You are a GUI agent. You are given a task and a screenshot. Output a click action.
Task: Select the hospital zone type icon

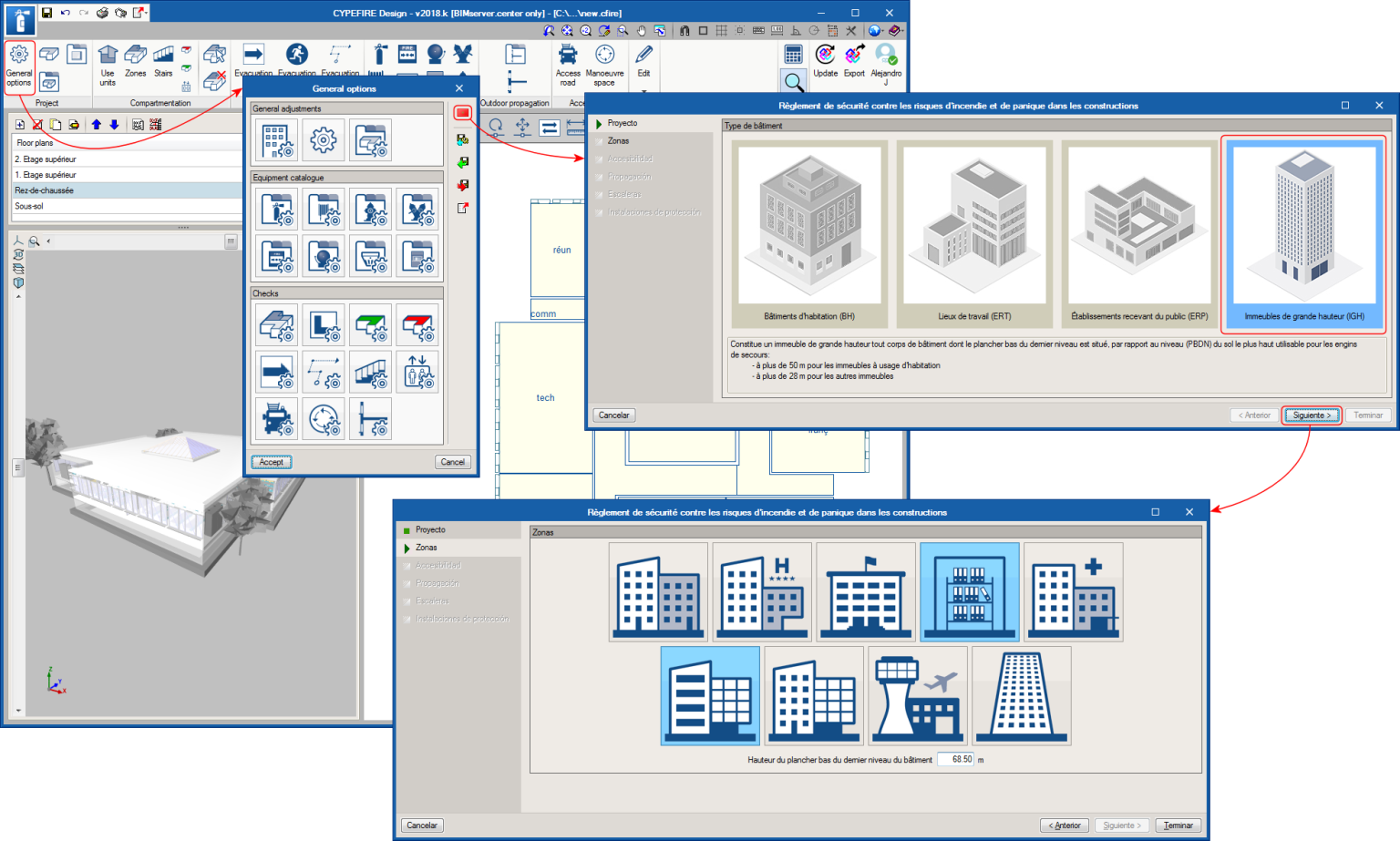tap(1073, 591)
